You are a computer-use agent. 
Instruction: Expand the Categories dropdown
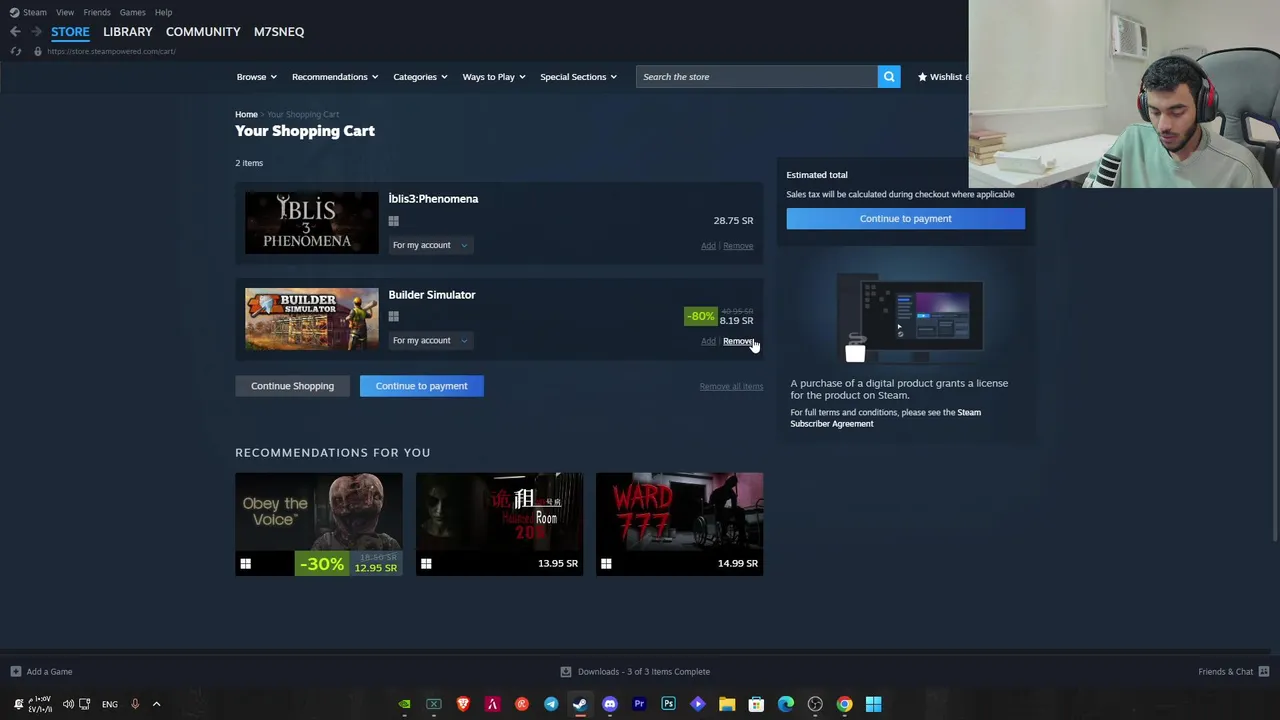(420, 77)
